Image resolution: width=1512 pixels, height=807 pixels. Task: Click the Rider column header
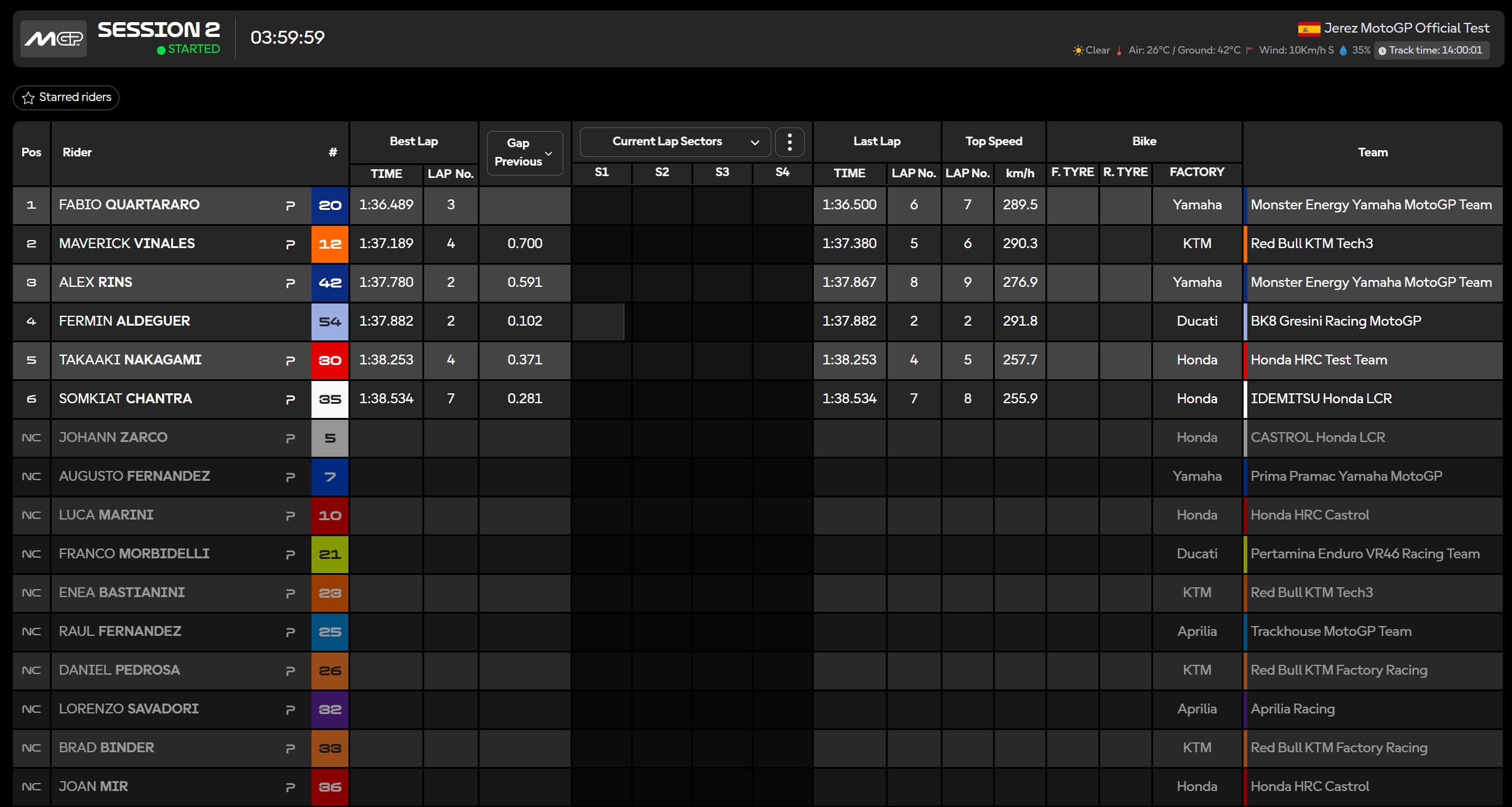coord(77,153)
